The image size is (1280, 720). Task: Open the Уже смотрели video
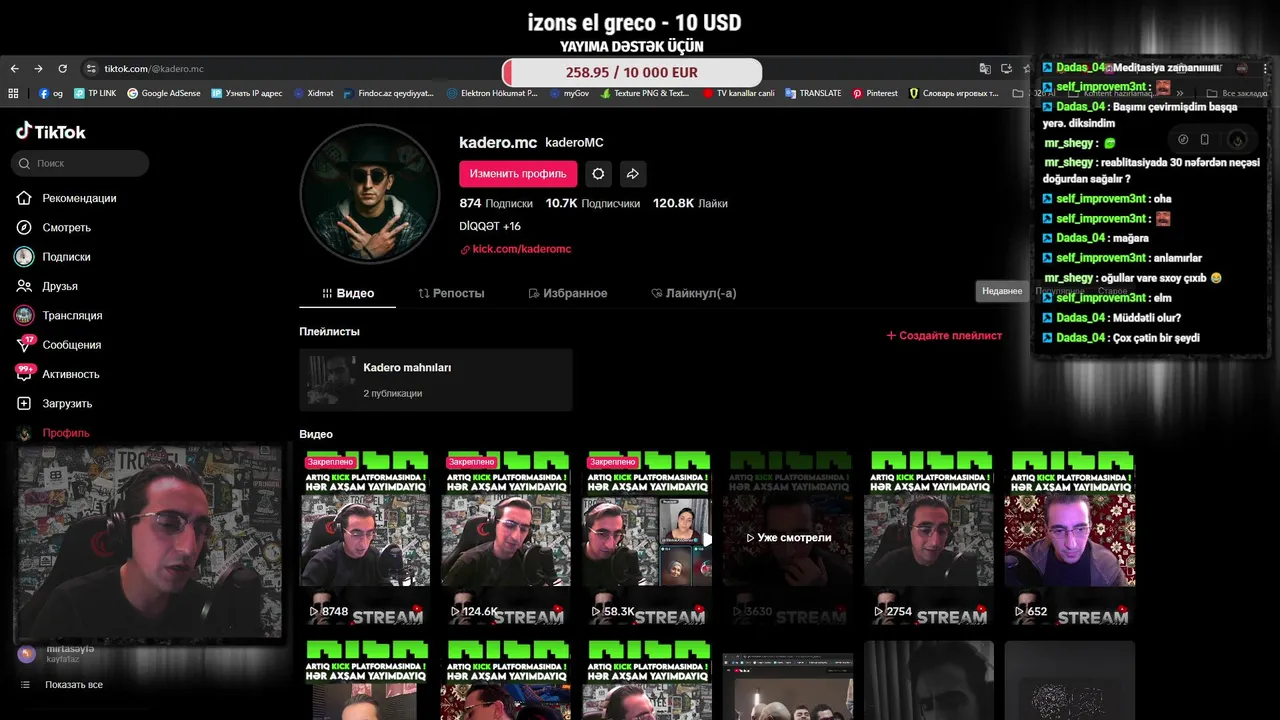click(x=788, y=537)
